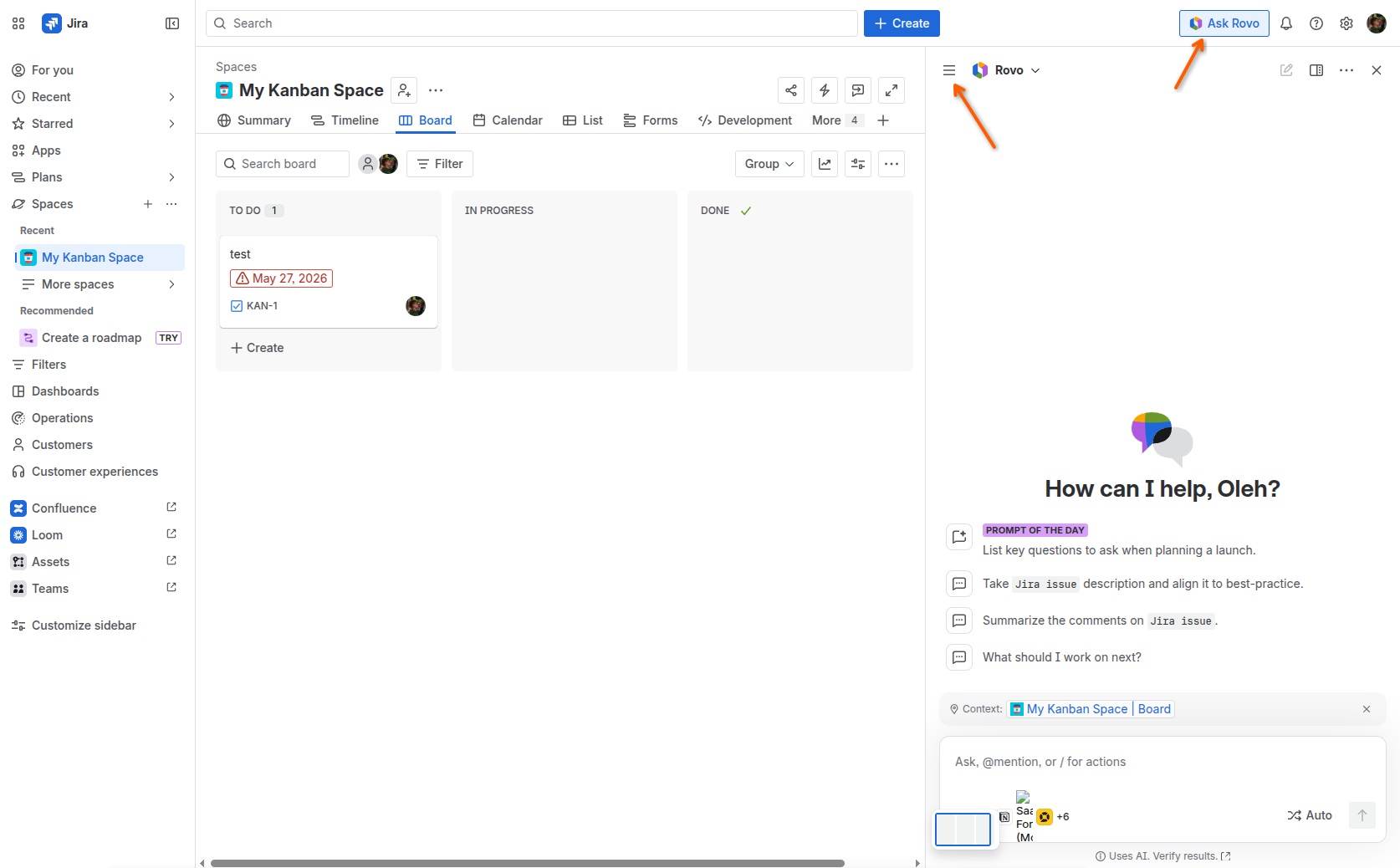Viewport: 1400px width, 868px height.
Task: Switch to the Development tab
Action: pos(745,120)
